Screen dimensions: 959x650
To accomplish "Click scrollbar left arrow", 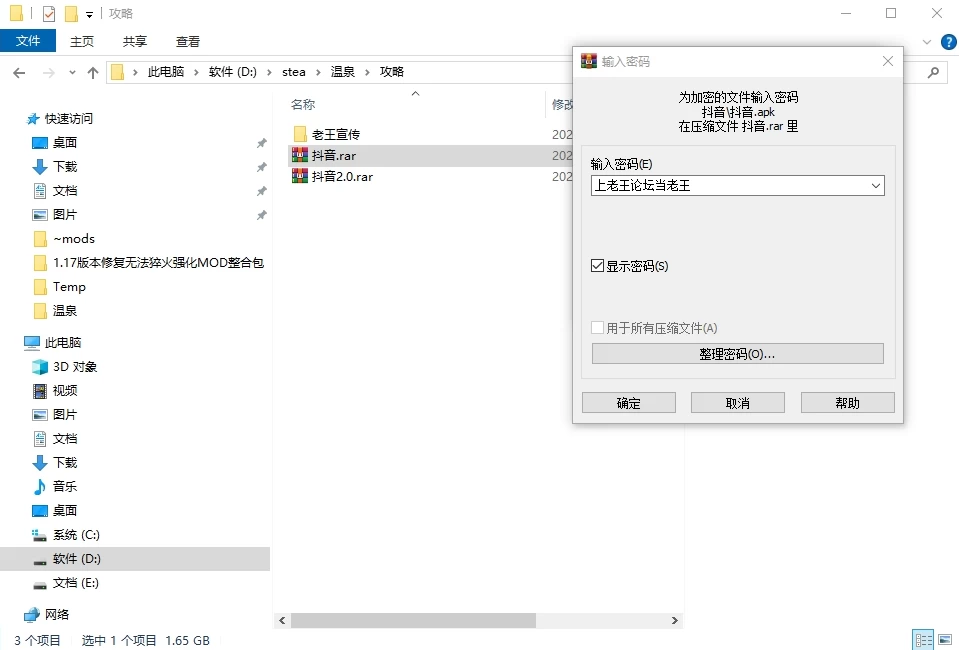I will 282,620.
